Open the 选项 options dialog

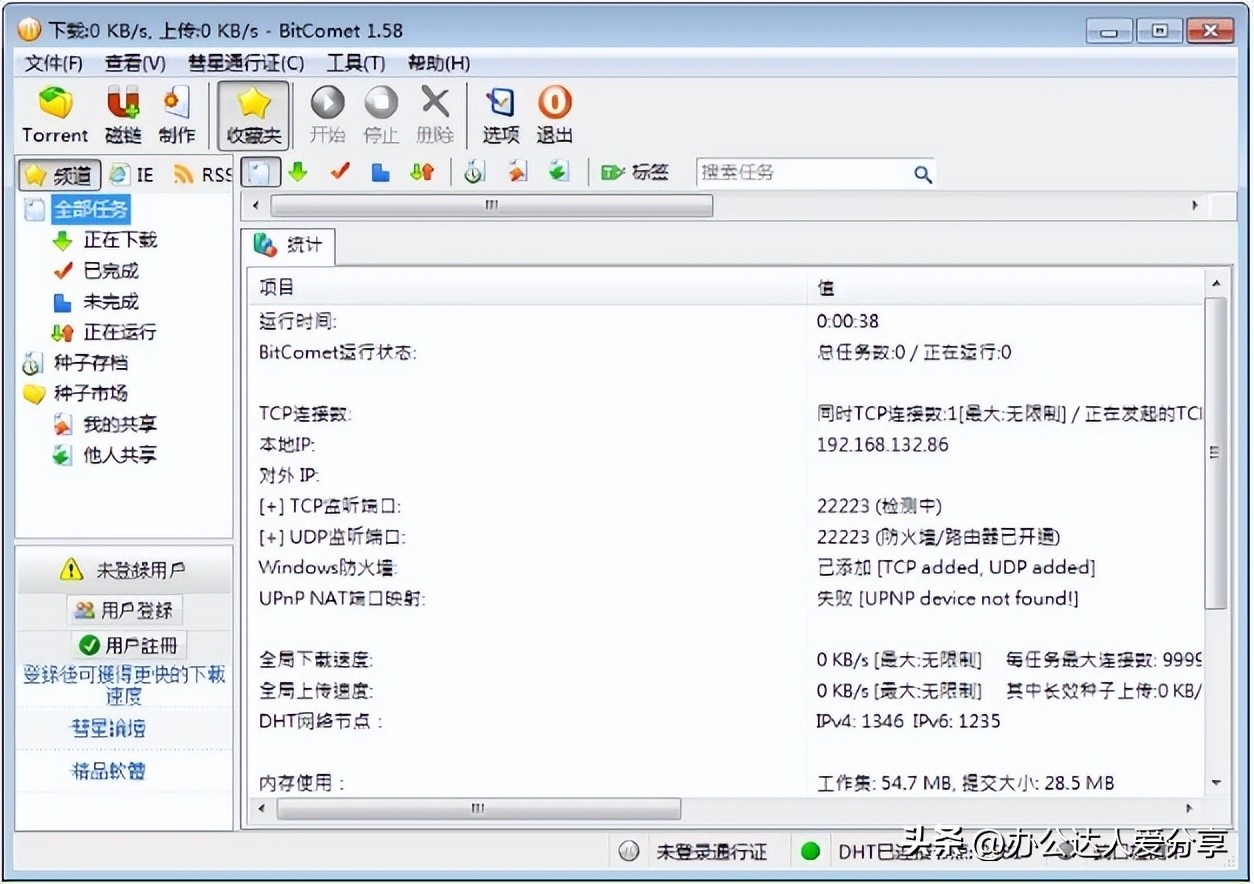501,115
